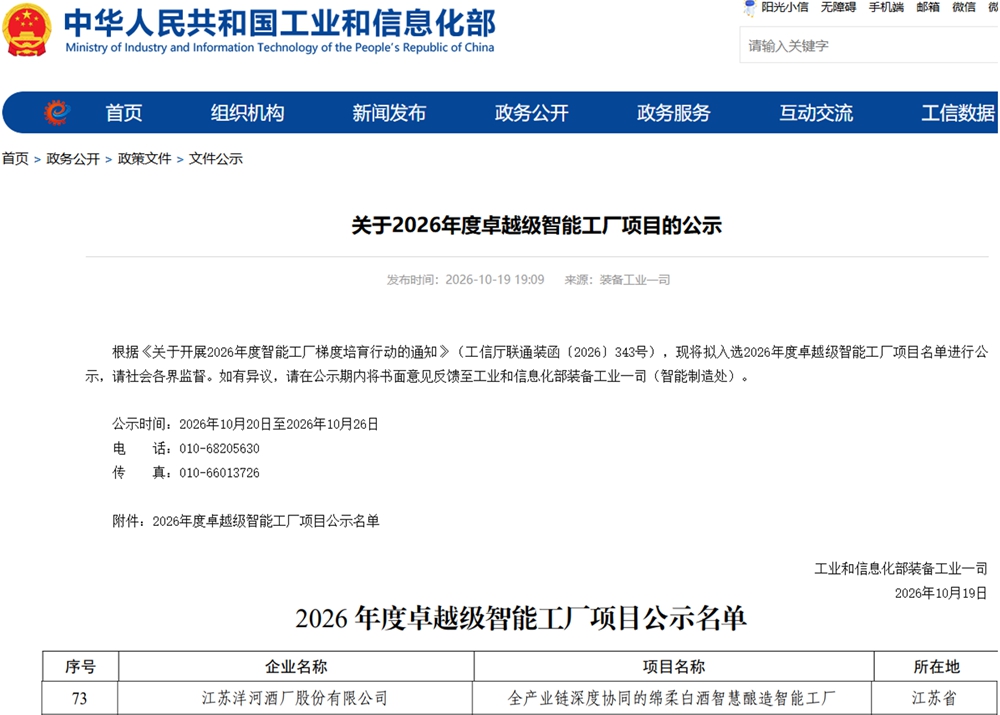Screen dimensions: 1000x715
Task: Click table cell with number 73
Action: point(80,698)
